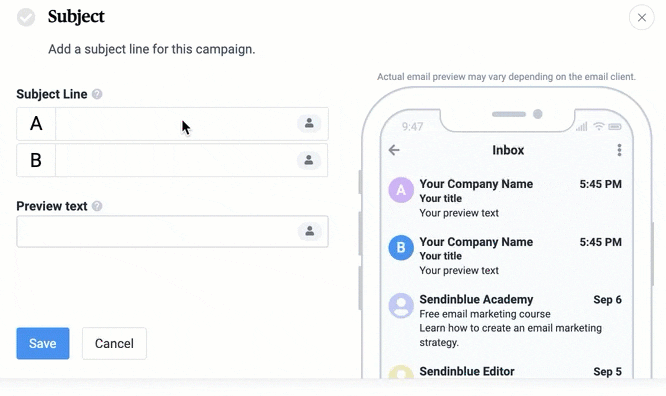The width and height of the screenshot is (666, 396).
Task: Cancel subject line editing
Action: click(114, 343)
